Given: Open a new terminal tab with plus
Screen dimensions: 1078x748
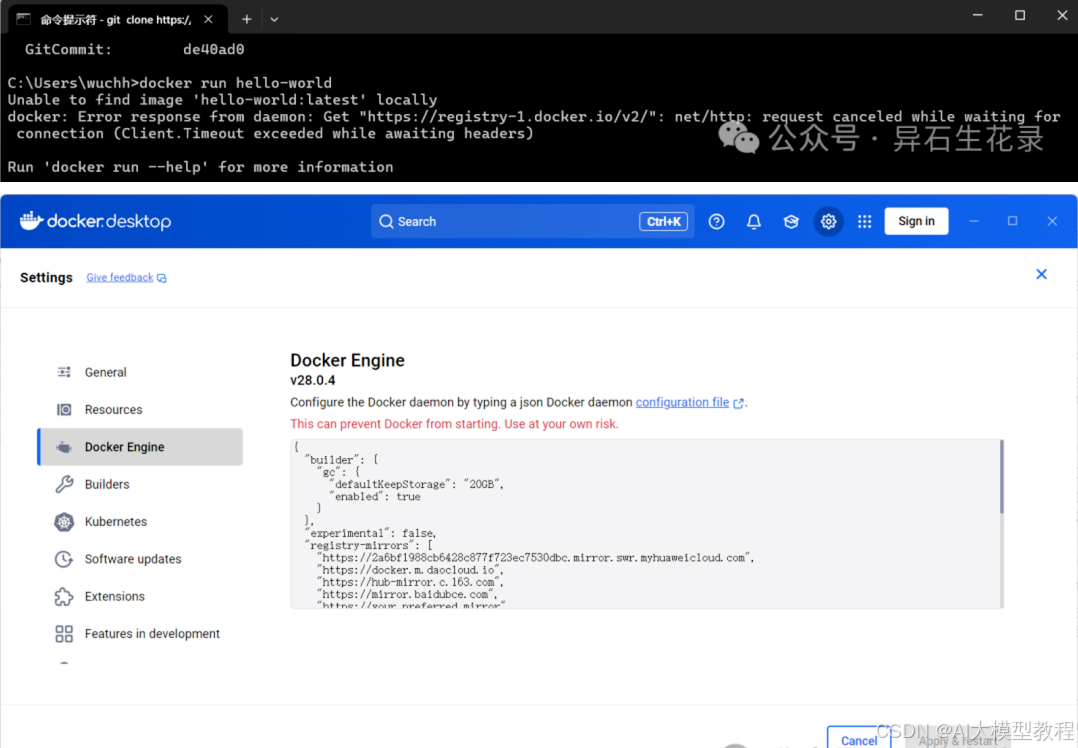Looking at the screenshot, I should click(x=247, y=19).
